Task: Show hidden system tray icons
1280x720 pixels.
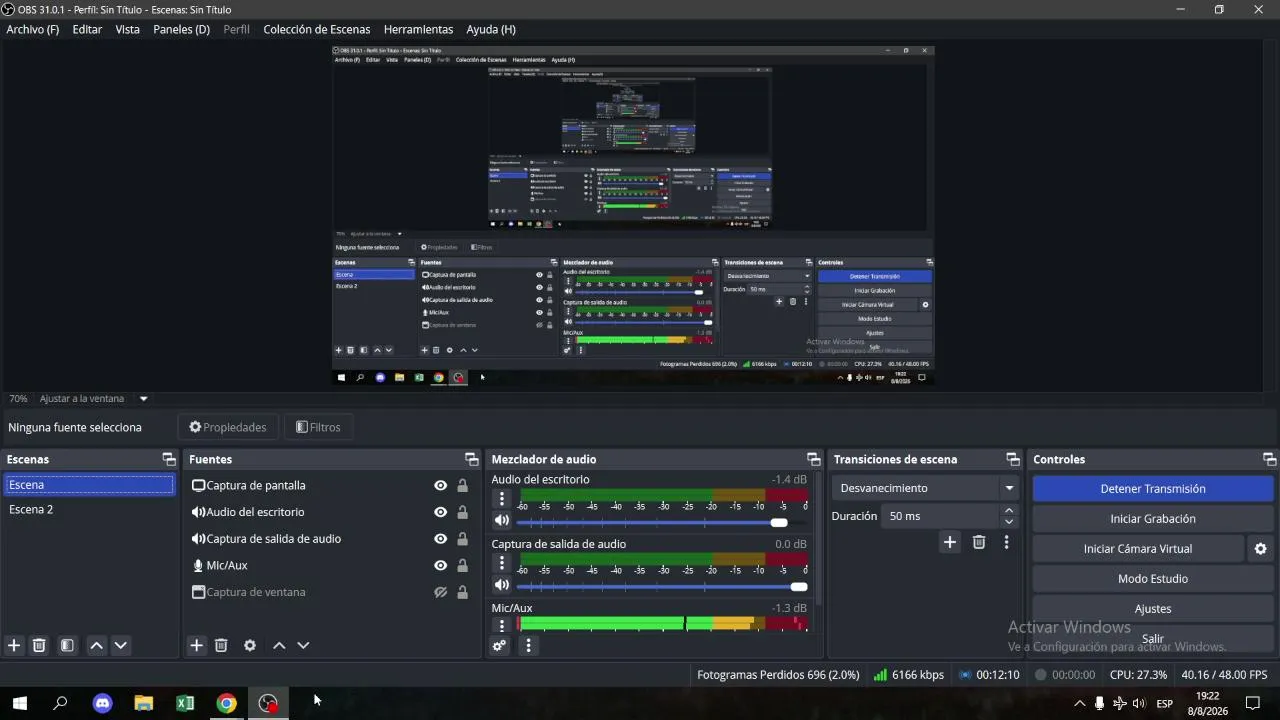Action: click(x=1079, y=704)
